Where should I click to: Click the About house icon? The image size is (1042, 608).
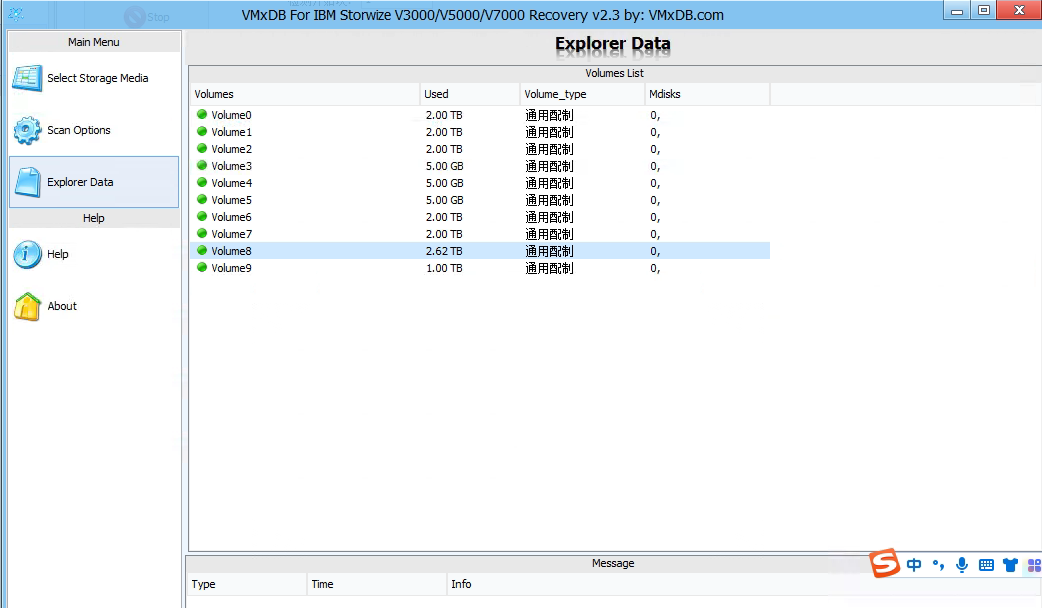[x=27, y=306]
